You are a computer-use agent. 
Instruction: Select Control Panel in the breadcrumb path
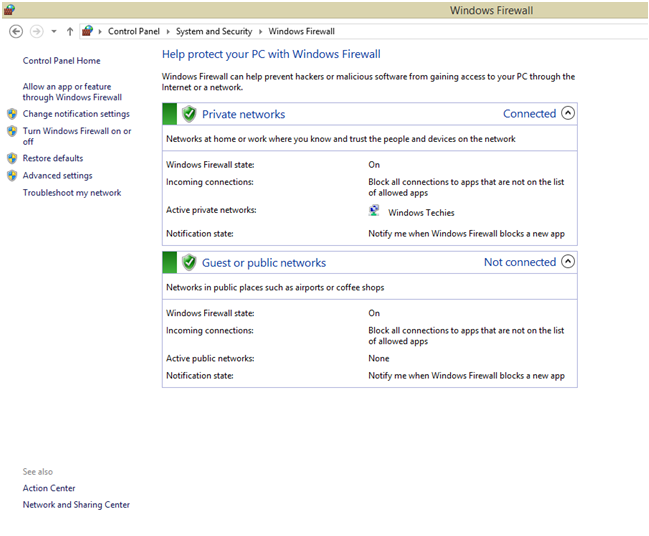coord(133,32)
